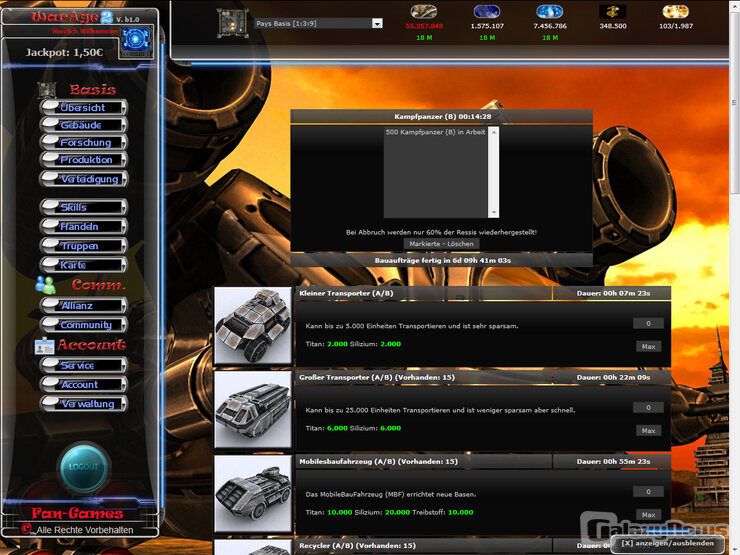Open the Account settings page

click(84, 385)
